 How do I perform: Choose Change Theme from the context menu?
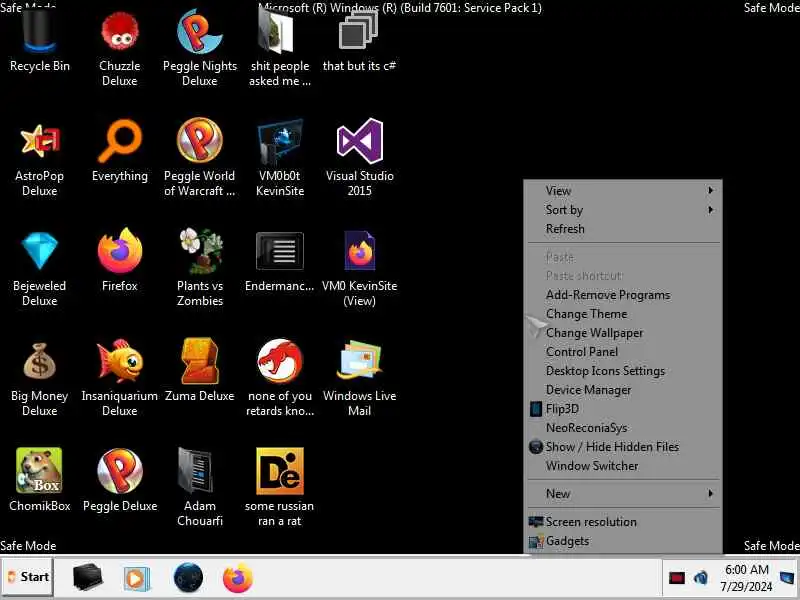[x=623, y=314]
